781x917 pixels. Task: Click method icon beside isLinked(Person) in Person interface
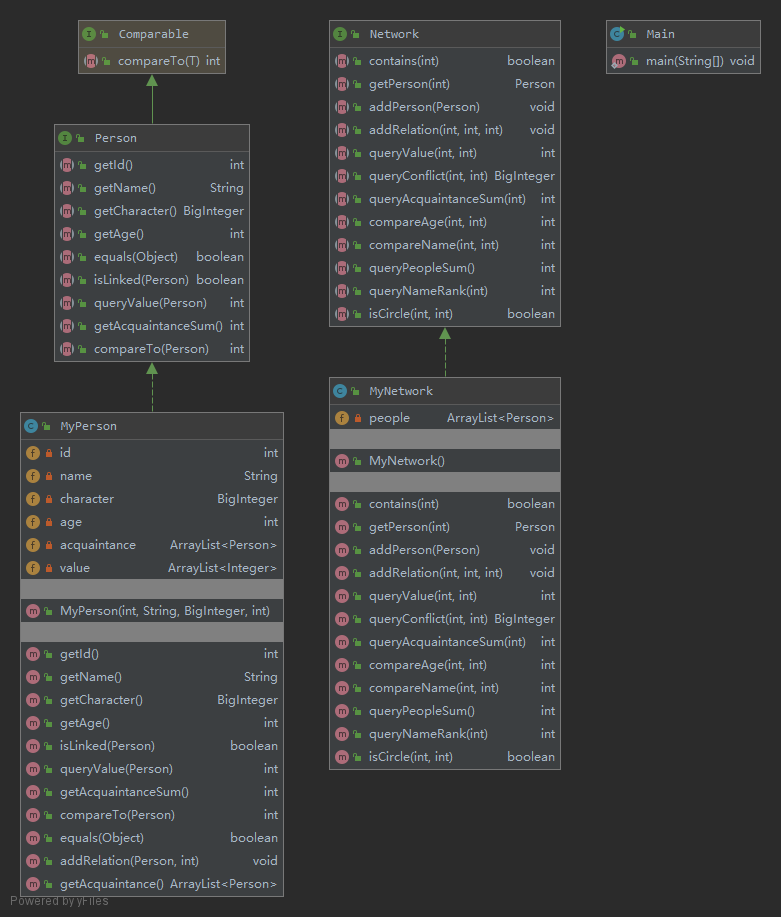(x=67, y=280)
